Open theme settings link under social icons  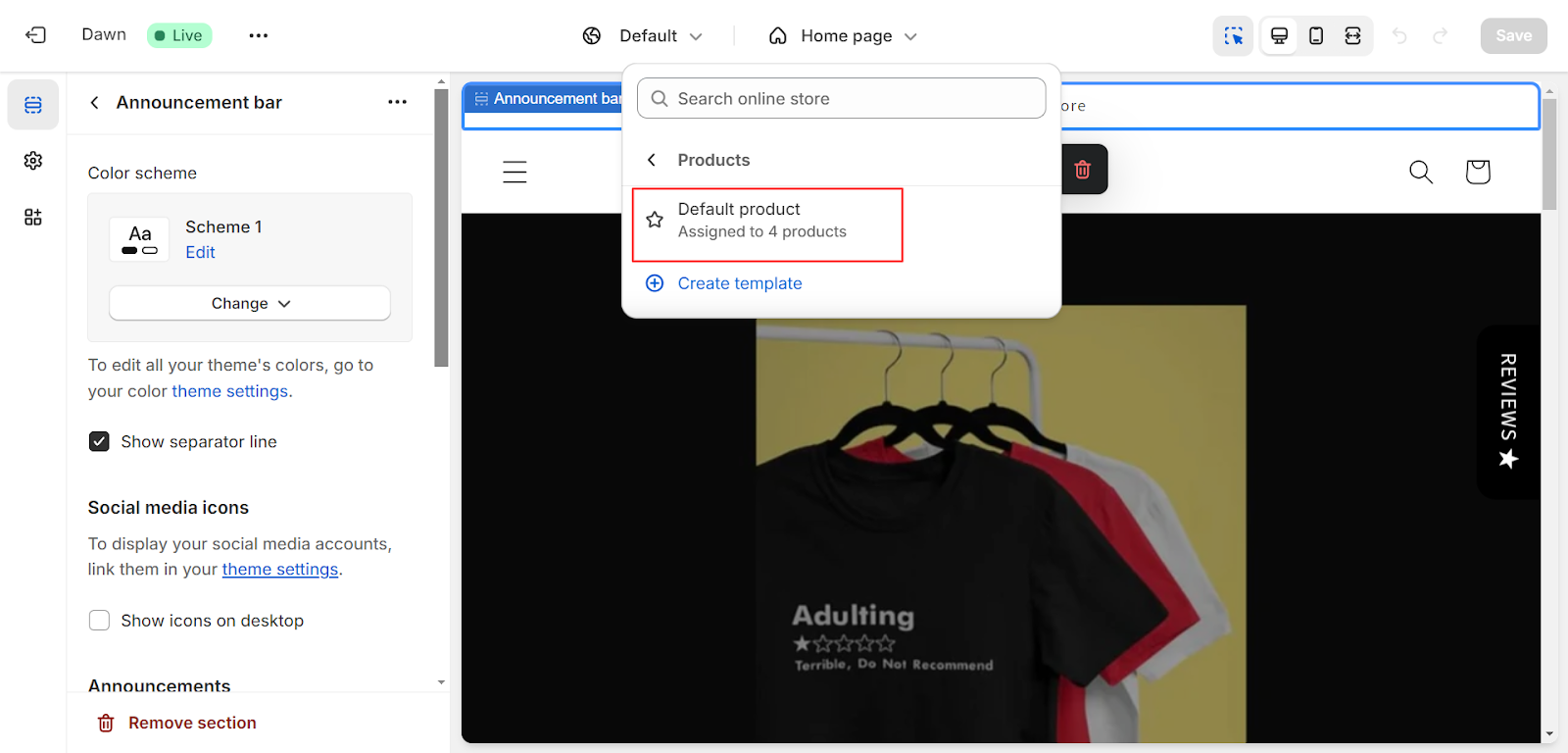[280, 570]
